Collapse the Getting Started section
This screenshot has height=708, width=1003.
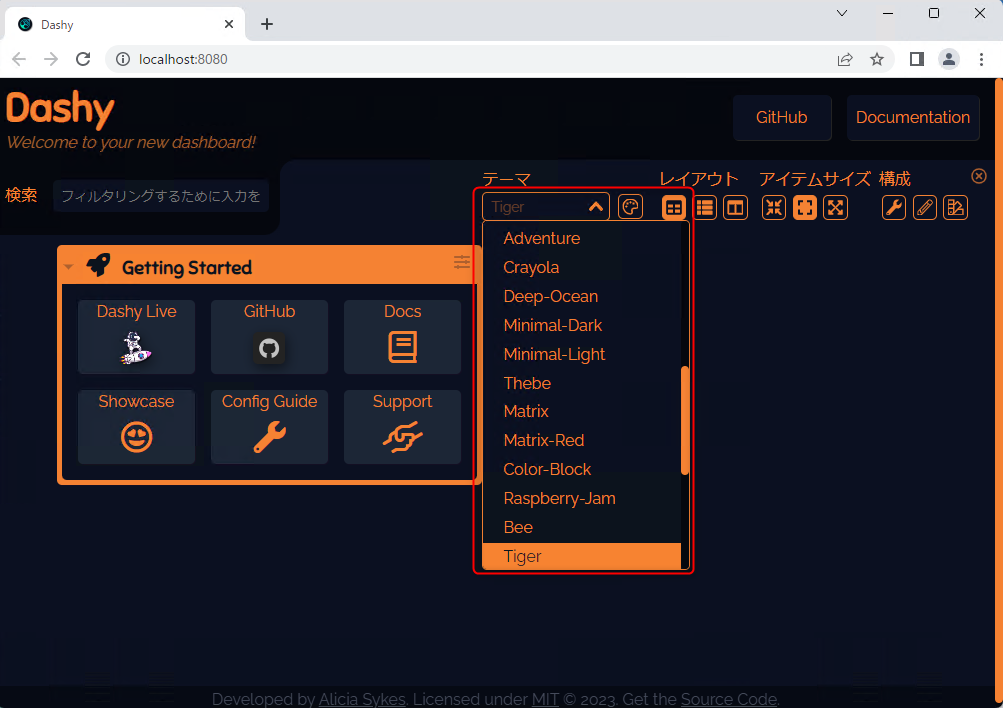(69, 267)
